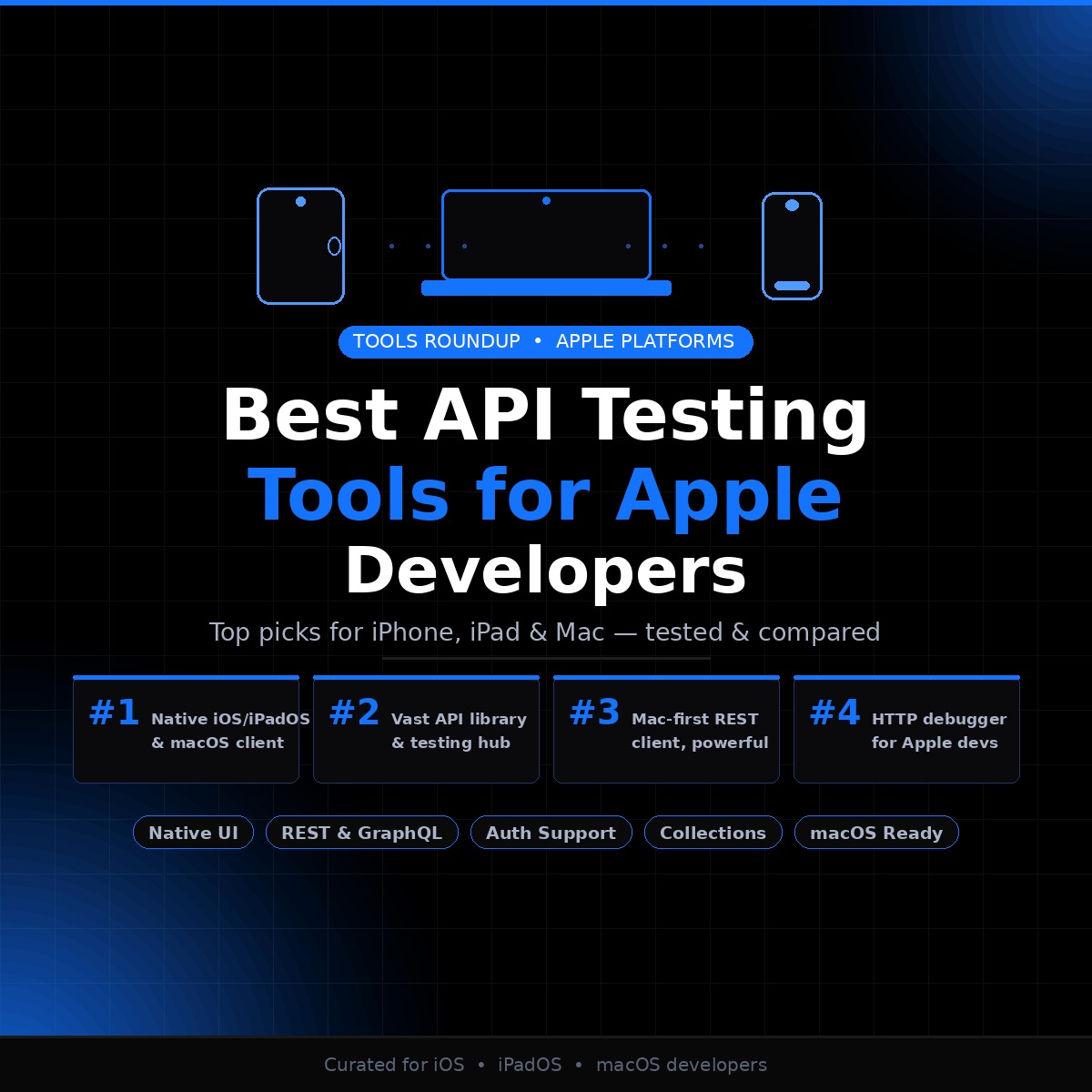Expand the #4 HTTP debugger card
Screen dimensions: 1092x1092
click(906, 728)
